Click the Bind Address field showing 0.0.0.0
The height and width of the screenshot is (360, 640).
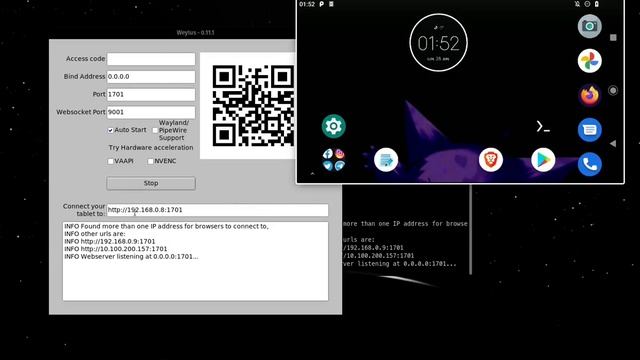click(151, 77)
